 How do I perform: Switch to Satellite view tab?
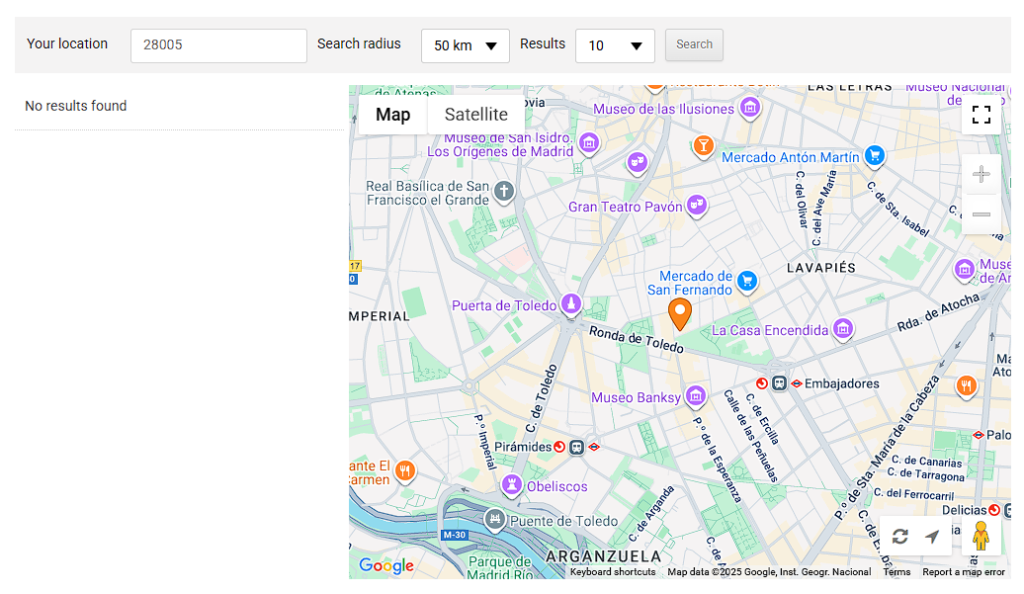[476, 115]
